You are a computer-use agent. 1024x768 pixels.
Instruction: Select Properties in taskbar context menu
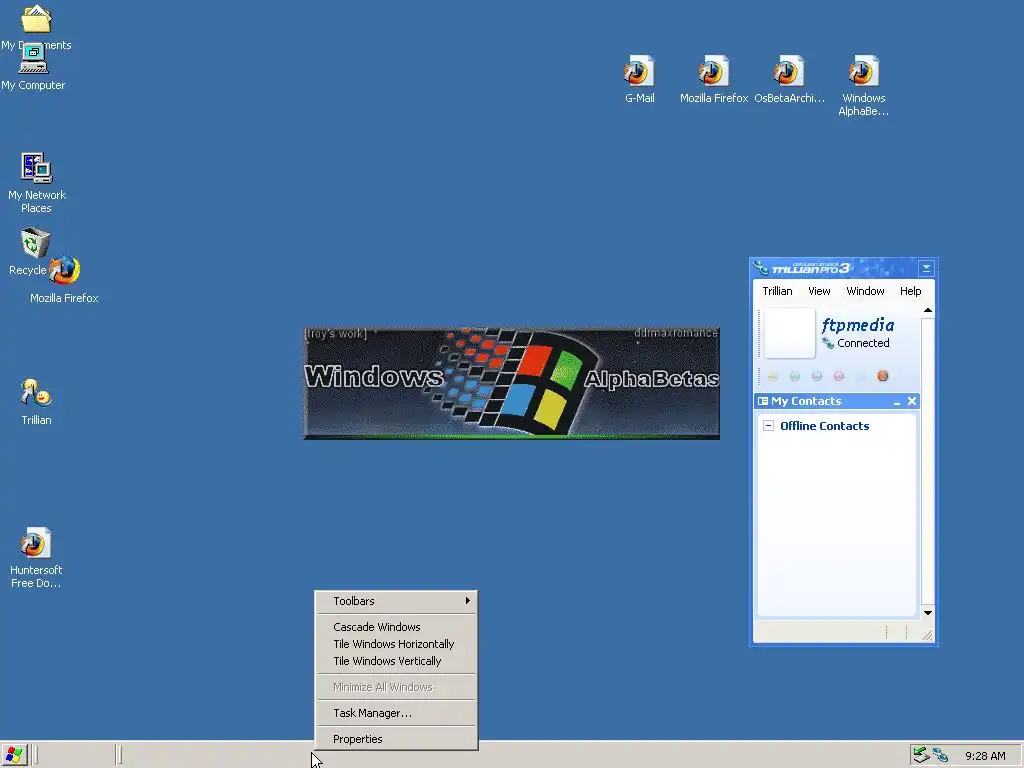[x=396, y=739]
